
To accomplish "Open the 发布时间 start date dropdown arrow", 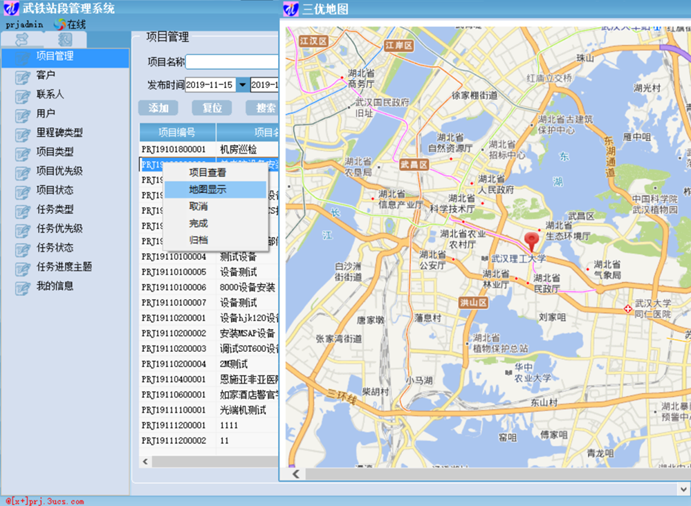I will tap(242, 85).
